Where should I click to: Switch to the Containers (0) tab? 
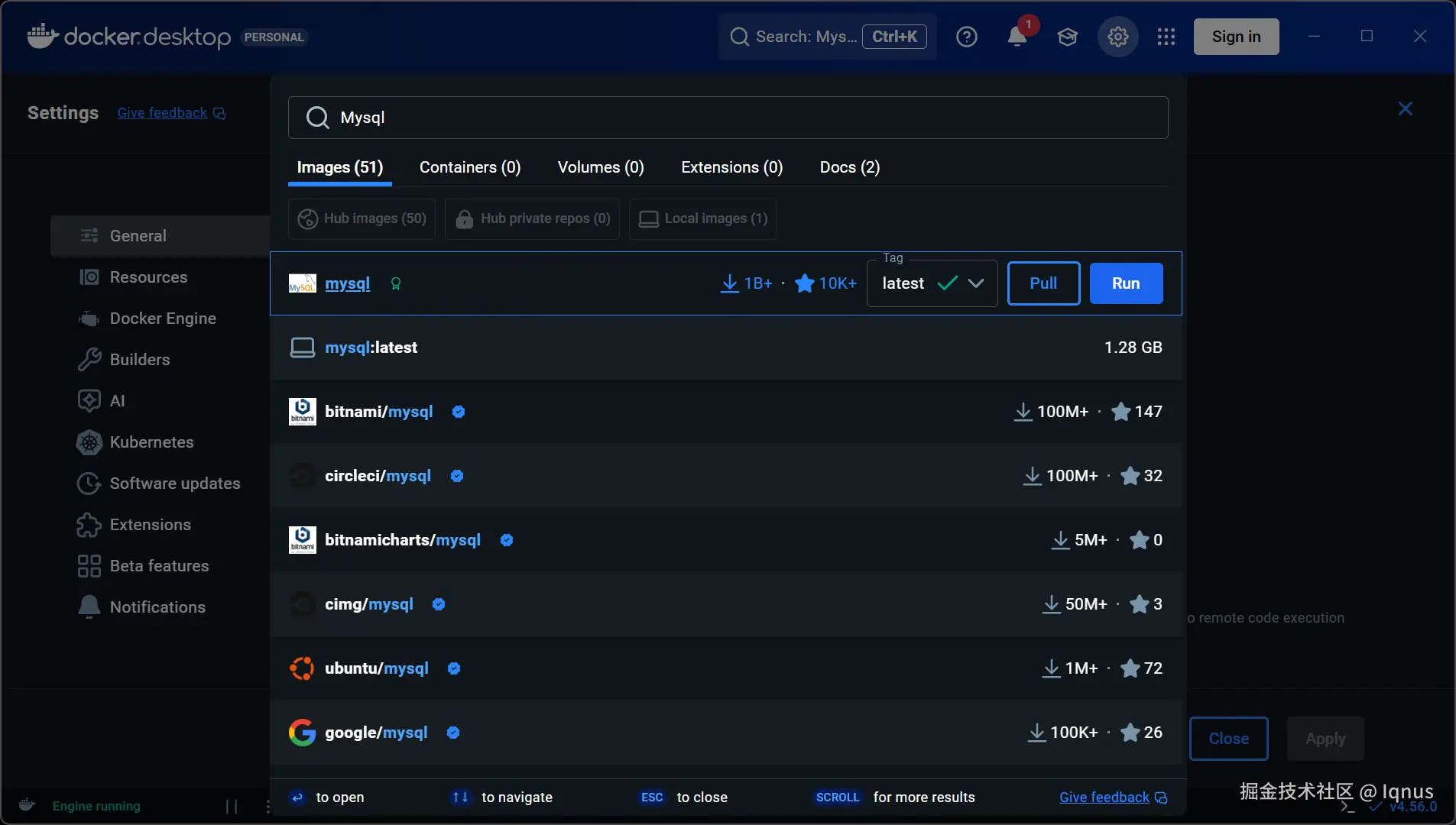470,167
